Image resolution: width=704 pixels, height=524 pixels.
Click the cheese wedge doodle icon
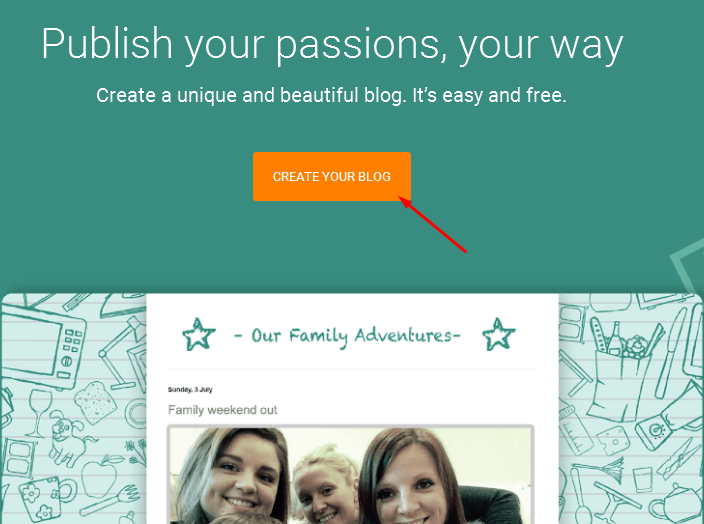tap(613, 440)
